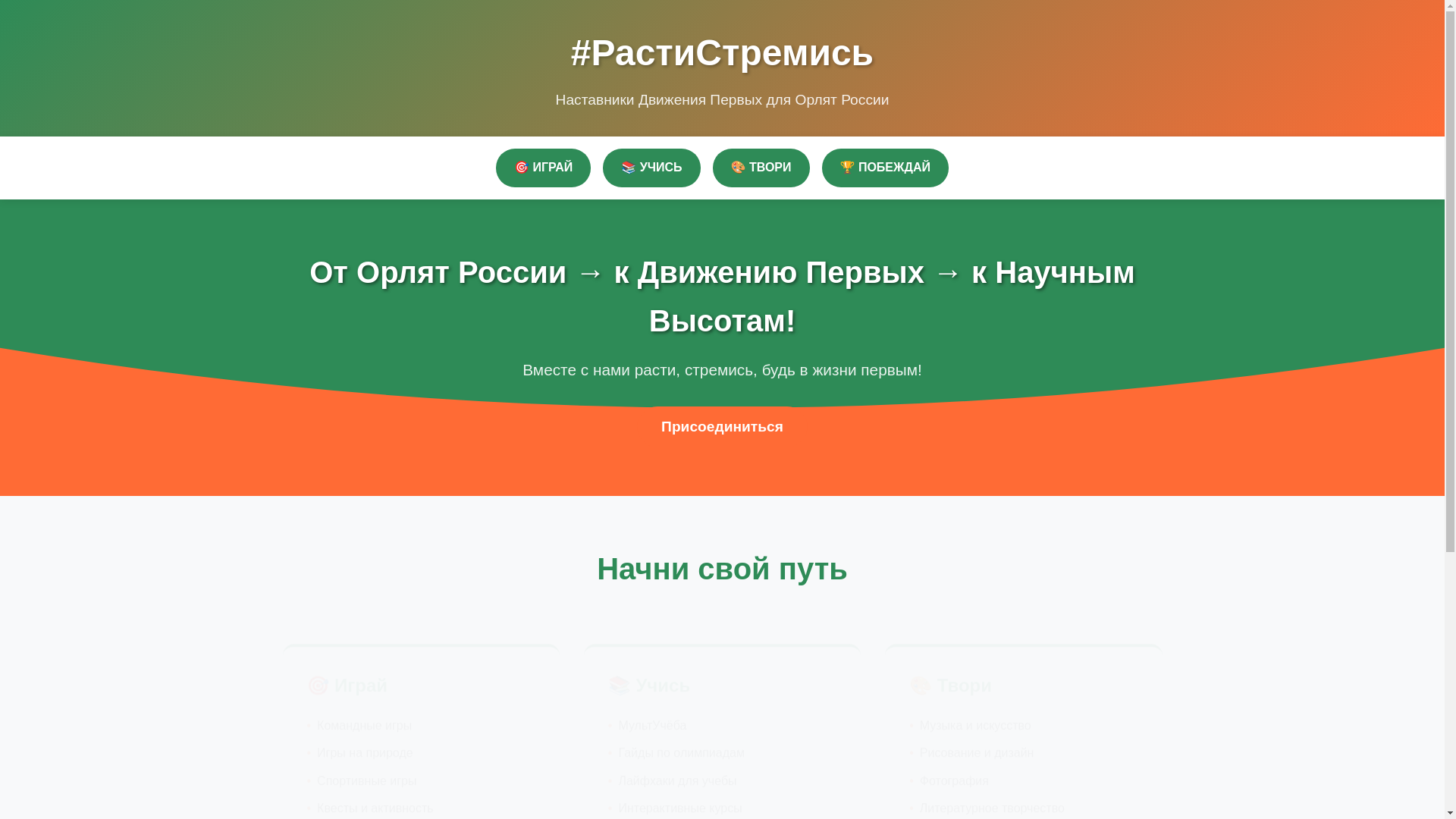This screenshot has height=819, width=1456.
Task: Select list item 'Рисование и дизайн'
Action: point(977,753)
